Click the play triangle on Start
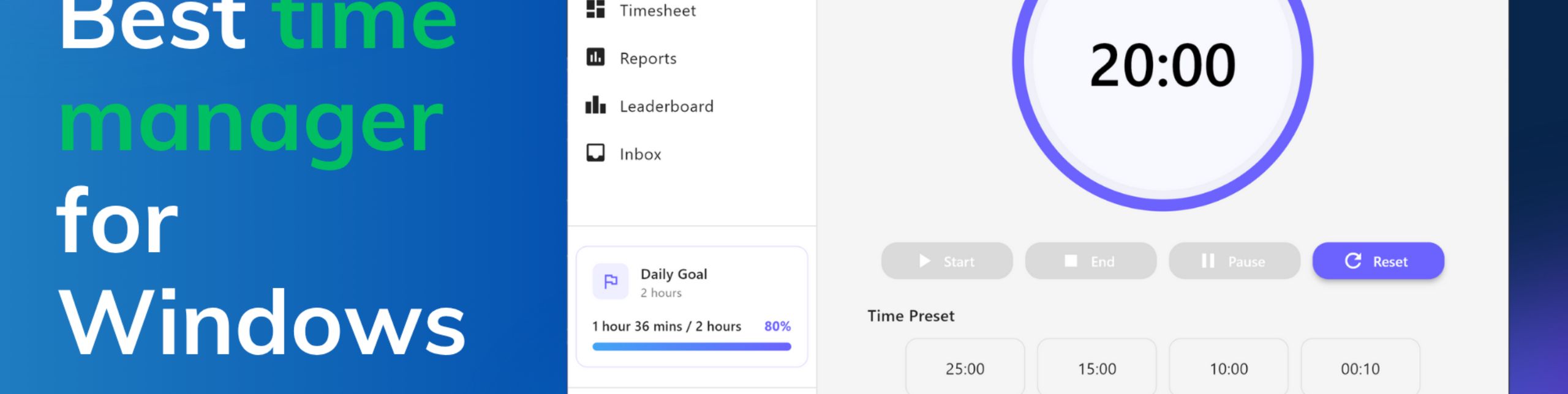This screenshot has height=394, width=1568. (x=925, y=261)
